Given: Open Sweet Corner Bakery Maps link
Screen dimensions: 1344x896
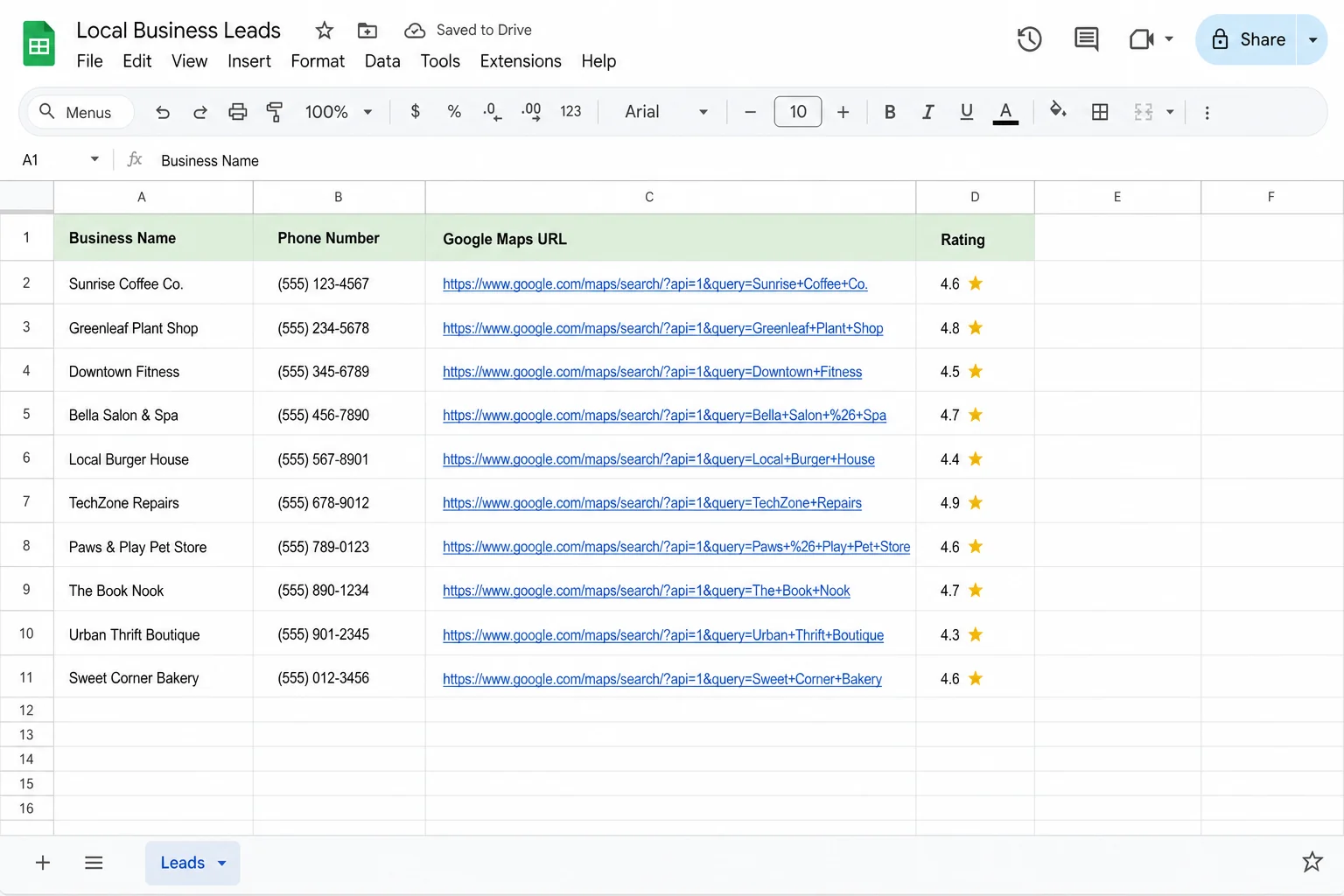Looking at the screenshot, I should [x=662, y=679].
